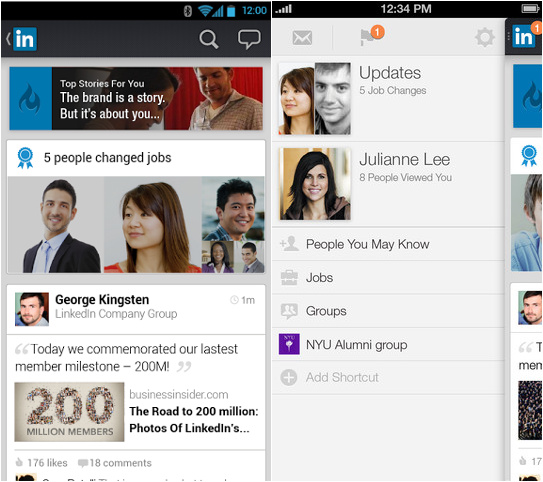The height and width of the screenshot is (482, 543).
Task: Open inbox with the envelope icon
Action: [x=302, y=37]
